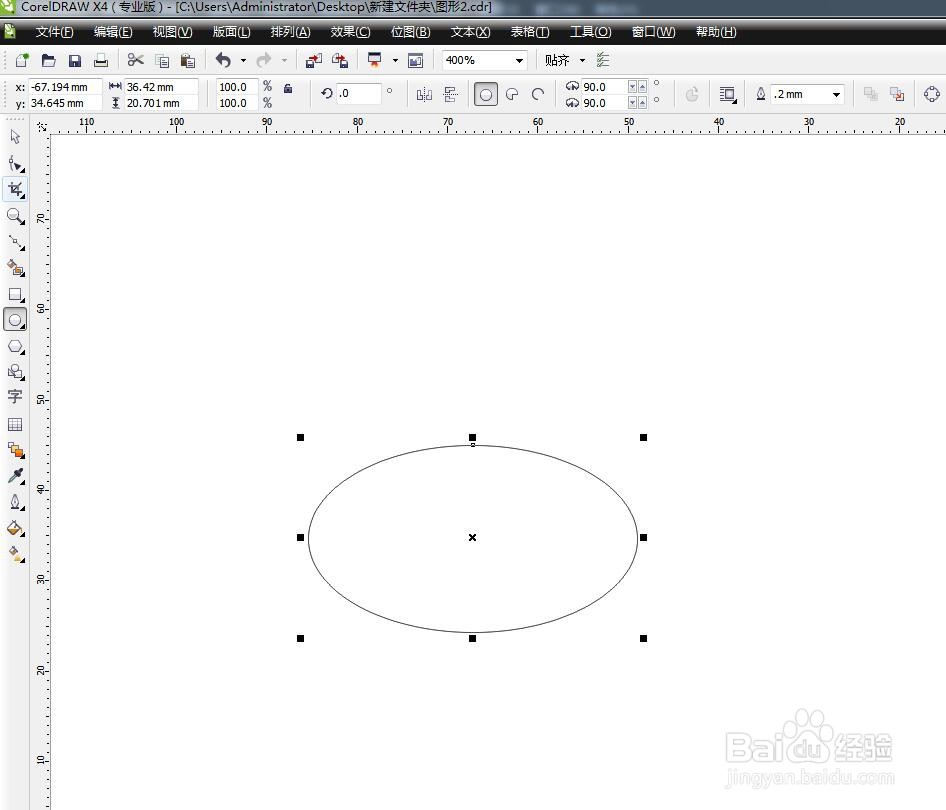Open the 工具(O) menu
The image size is (946, 810).
click(591, 32)
